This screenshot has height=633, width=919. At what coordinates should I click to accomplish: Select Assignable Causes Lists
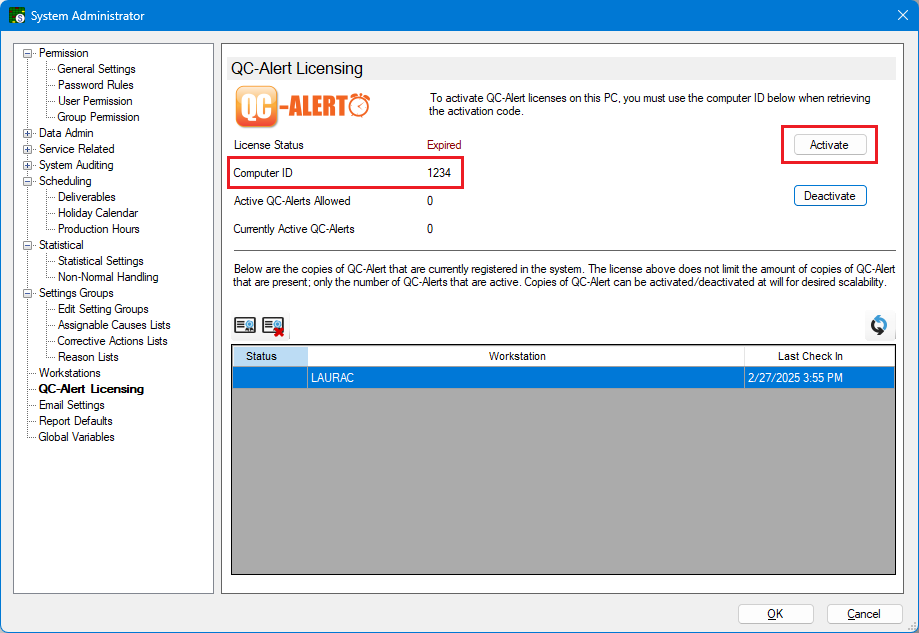point(114,325)
